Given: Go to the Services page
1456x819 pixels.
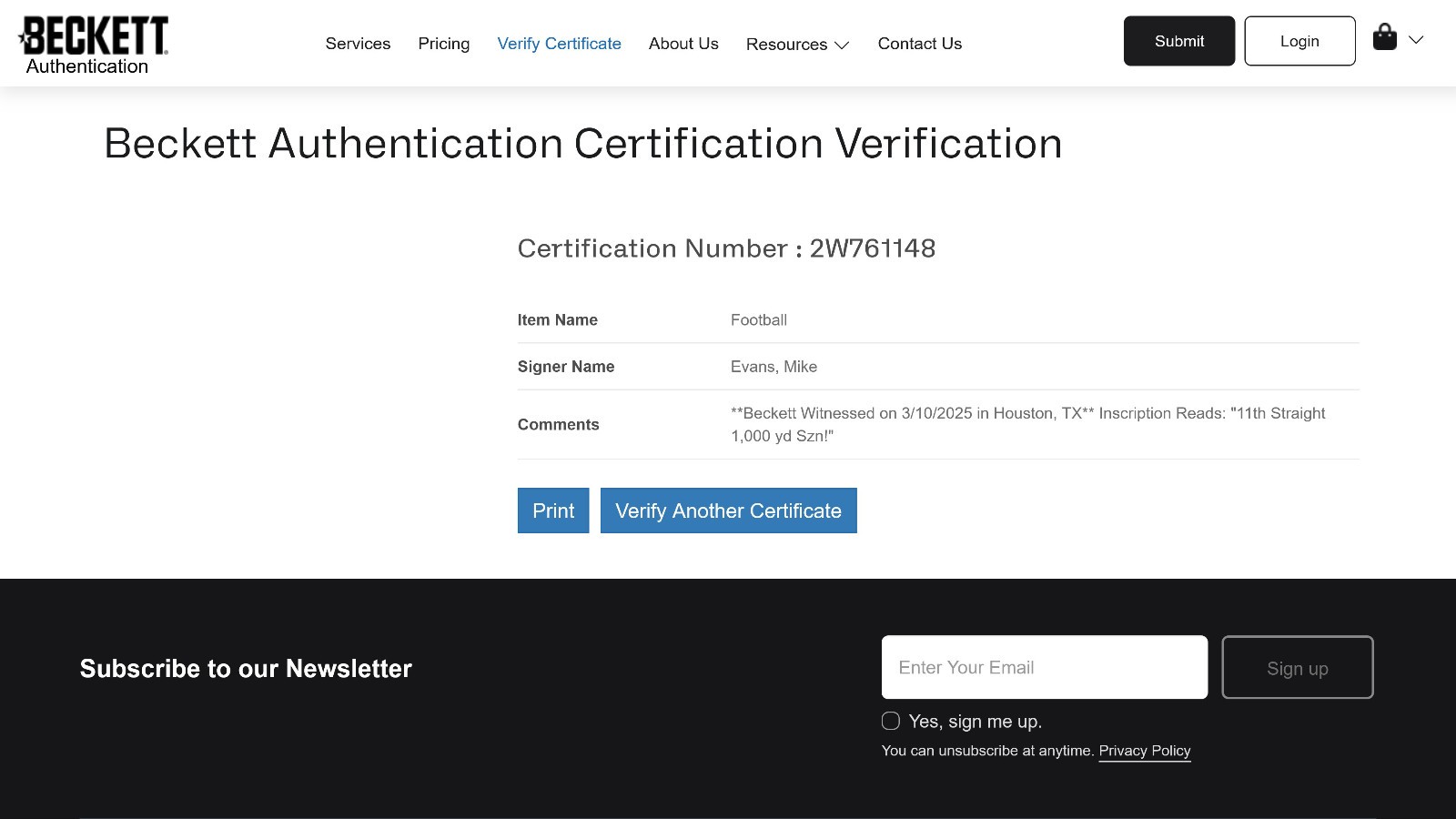Looking at the screenshot, I should tap(358, 44).
